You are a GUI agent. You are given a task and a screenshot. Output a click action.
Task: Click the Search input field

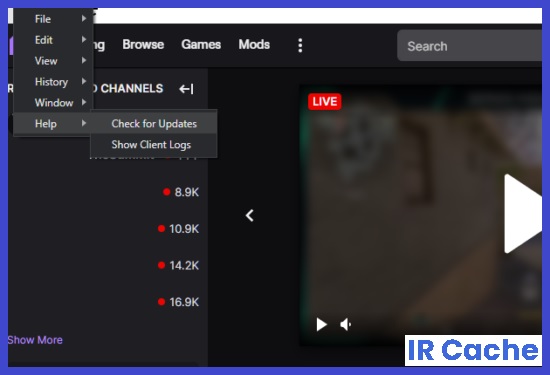click(x=470, y=46)
